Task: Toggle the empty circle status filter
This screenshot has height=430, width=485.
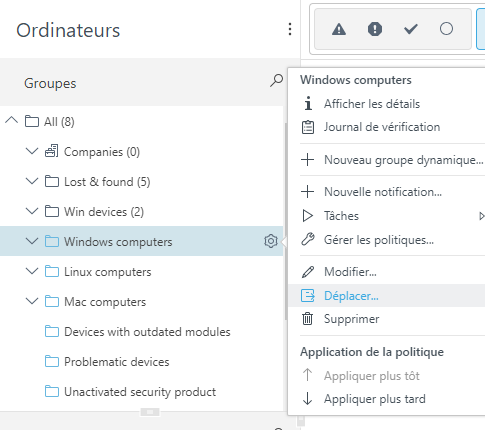Action: (x=446, y=29)
